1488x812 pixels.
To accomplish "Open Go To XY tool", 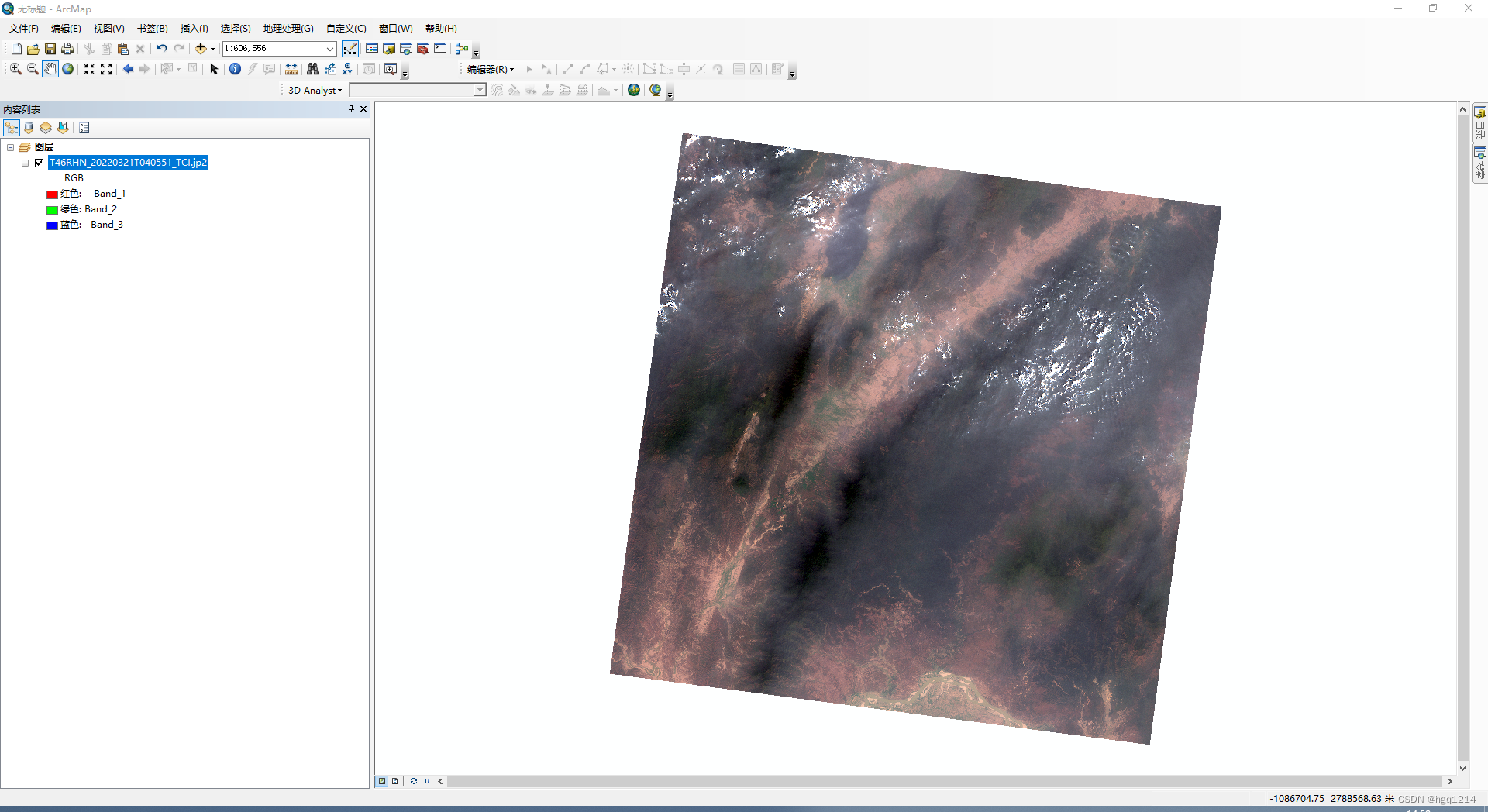I will tap(347, 69).
